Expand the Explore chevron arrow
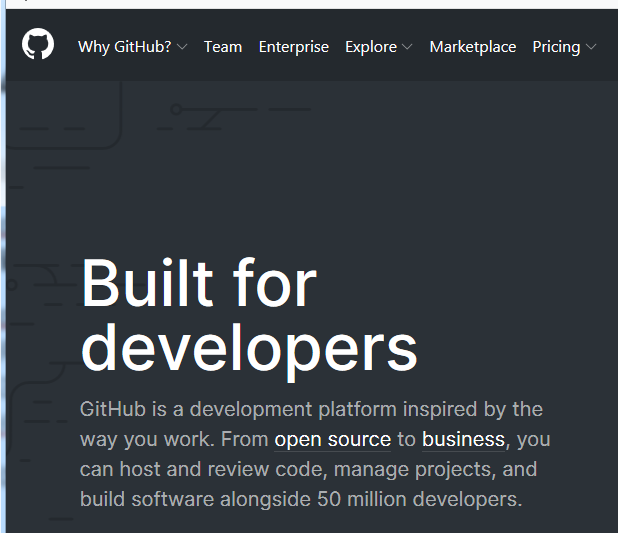This screenshot has width=618, height=533. (x=408, y=47)
